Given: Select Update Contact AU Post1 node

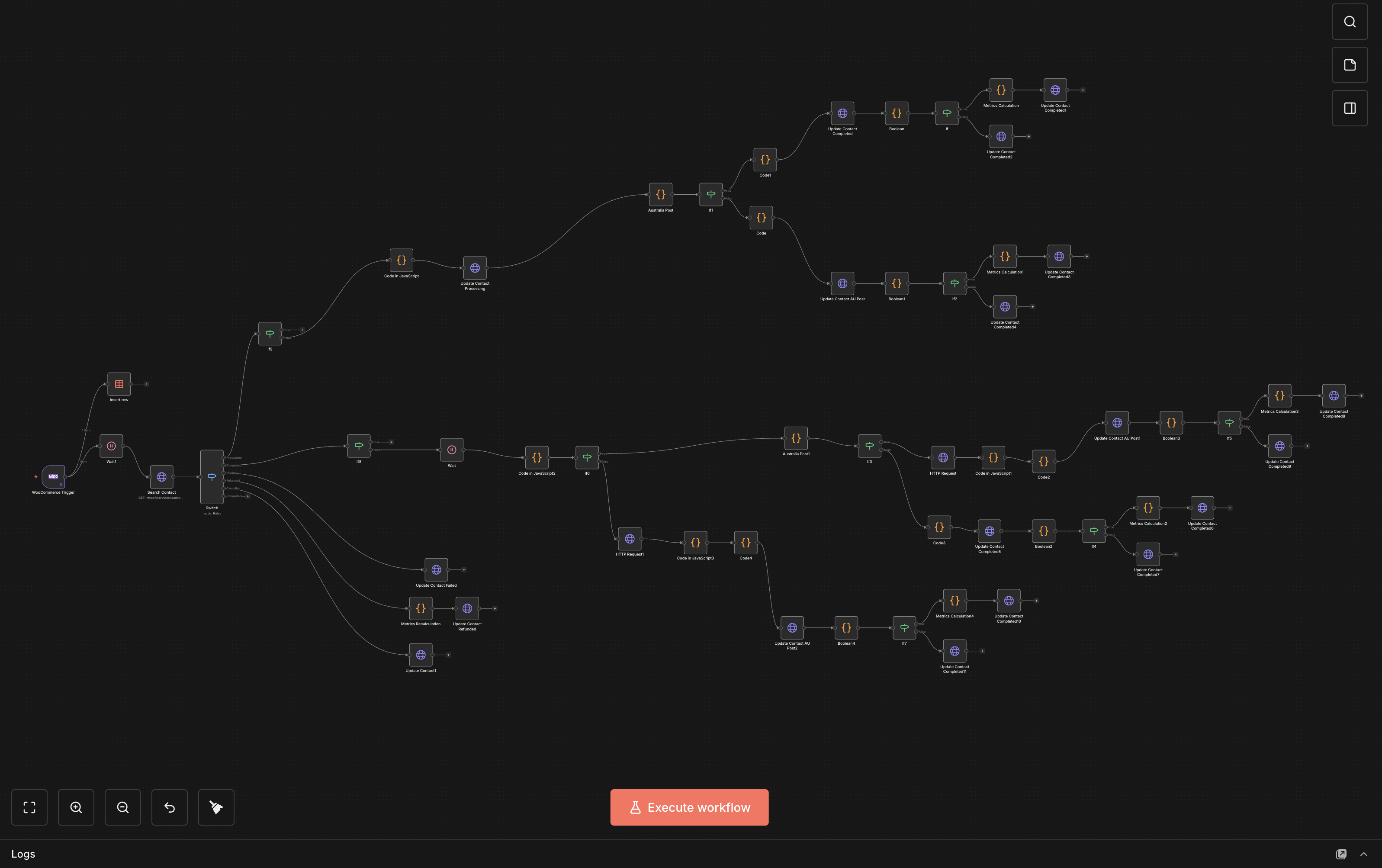Looking at the screenshot, I should tap(1117, 423).
